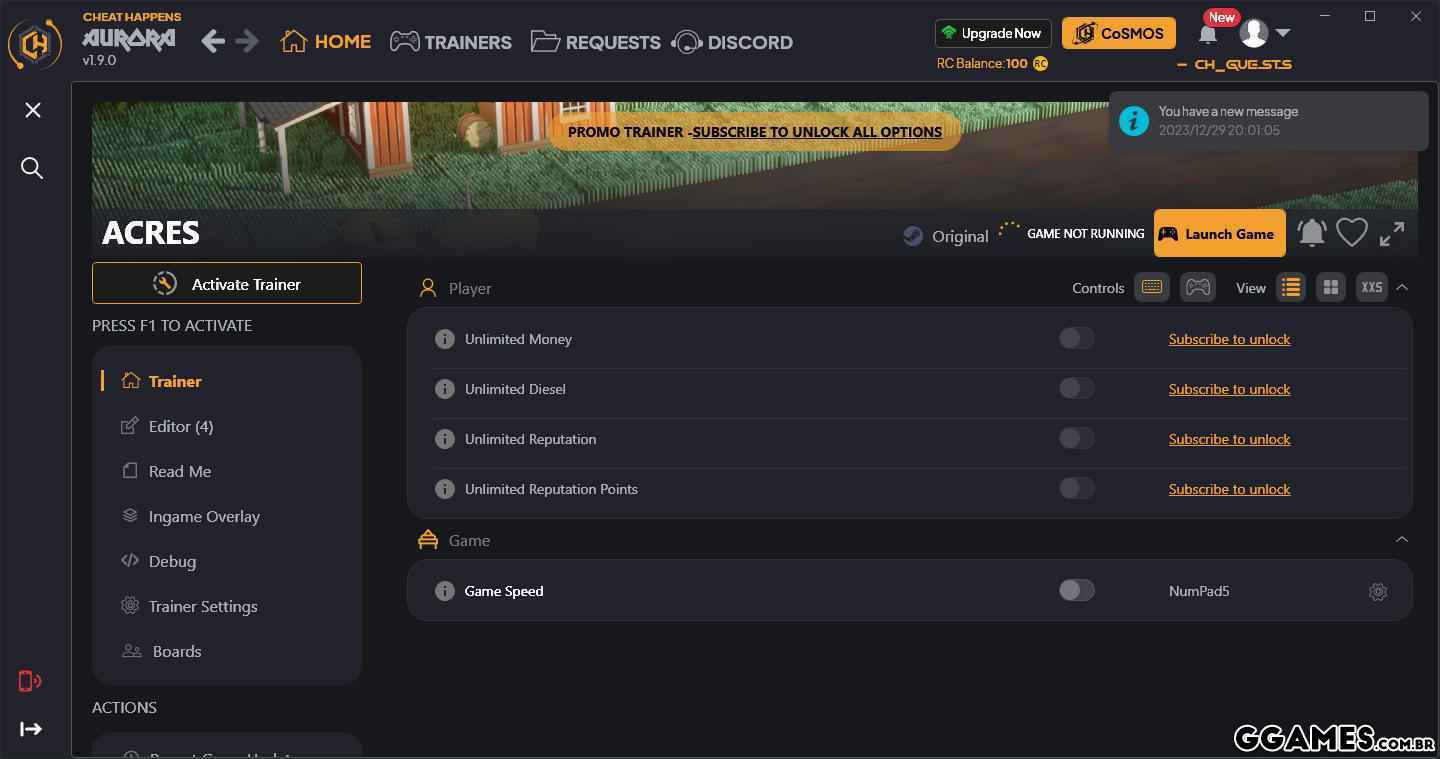This screenshot has height=759, width=1440.
Task: Click the new message notification popup
Action: [x=1268, y=121]
